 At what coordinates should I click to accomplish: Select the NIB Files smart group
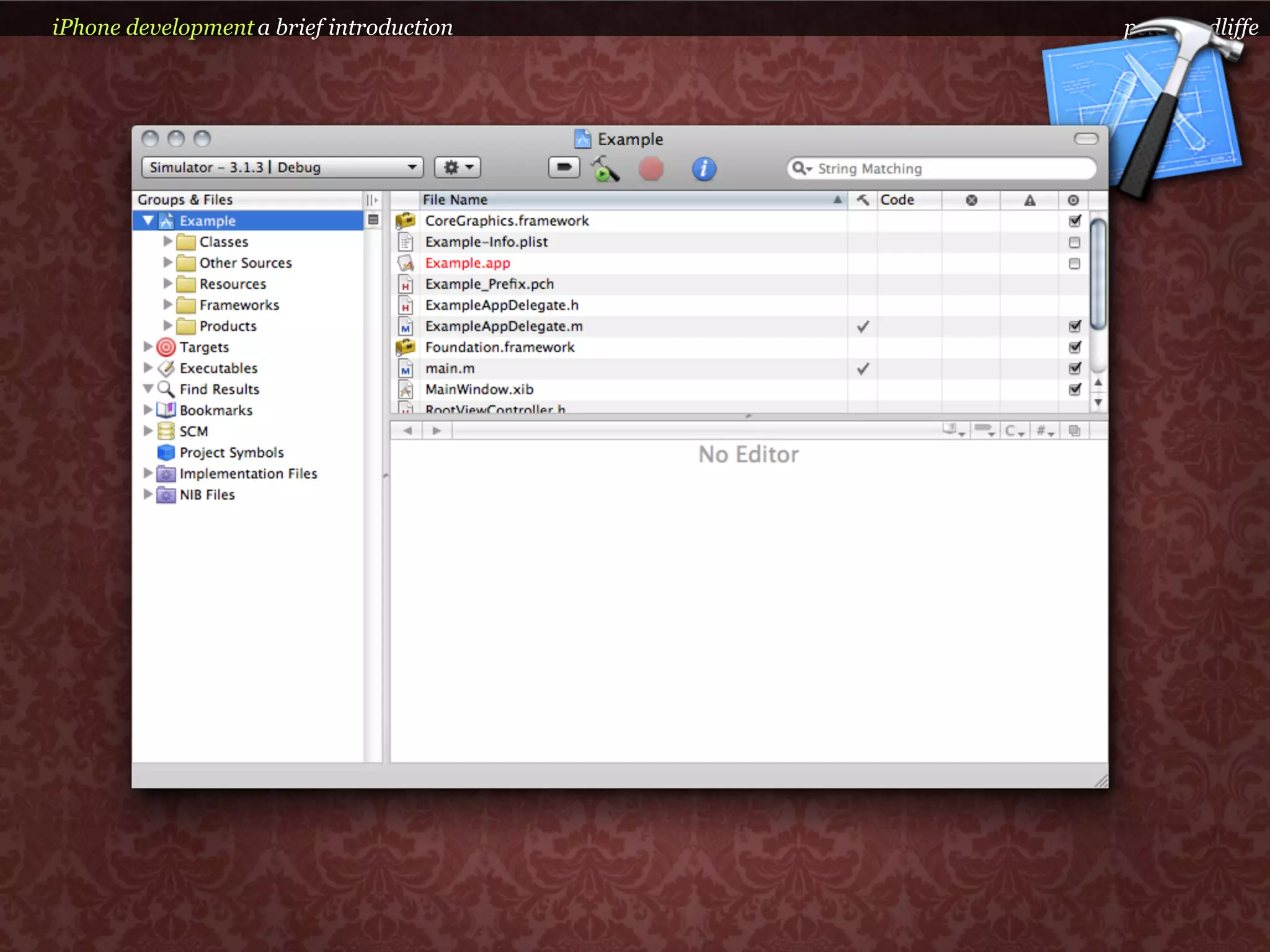(207, 495)
